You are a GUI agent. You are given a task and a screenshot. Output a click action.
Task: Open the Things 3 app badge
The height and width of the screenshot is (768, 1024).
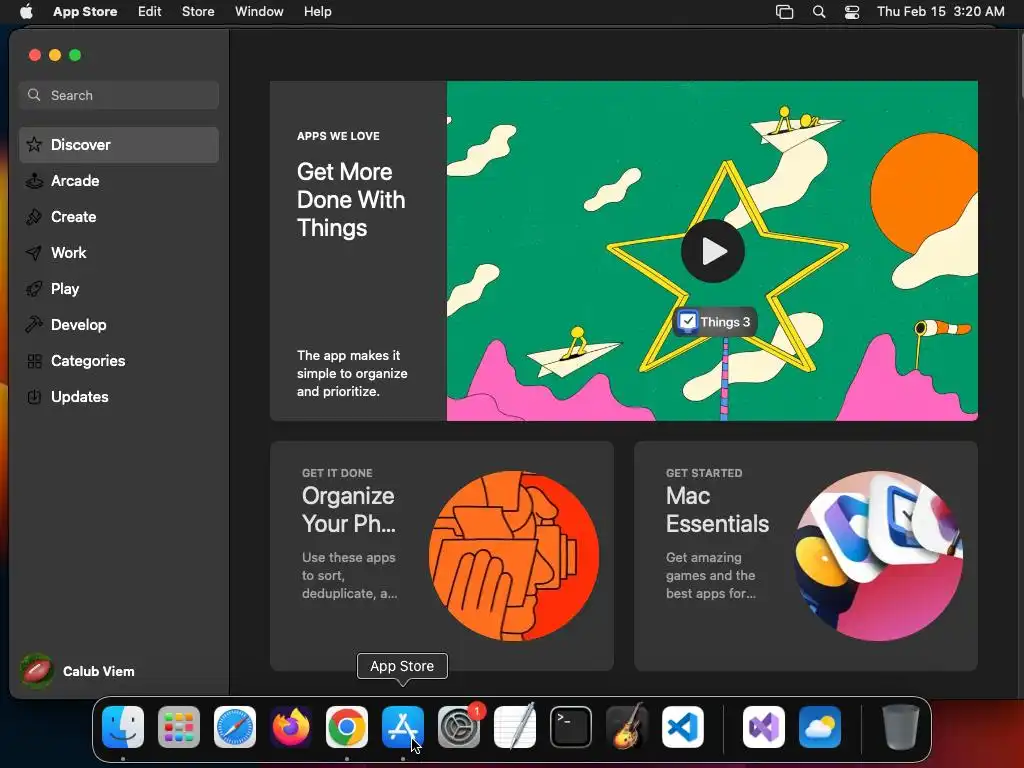714,322
